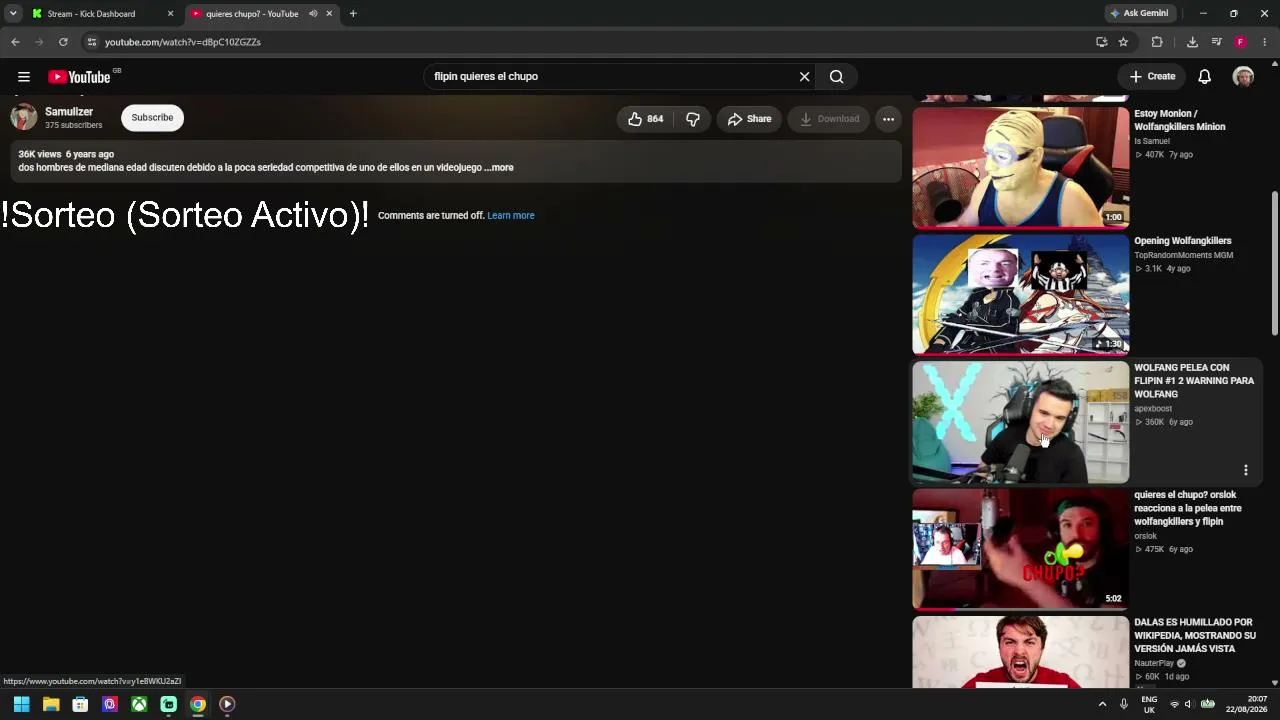
Task: Open Microsoft Store from taskbar
Action: 80,704
